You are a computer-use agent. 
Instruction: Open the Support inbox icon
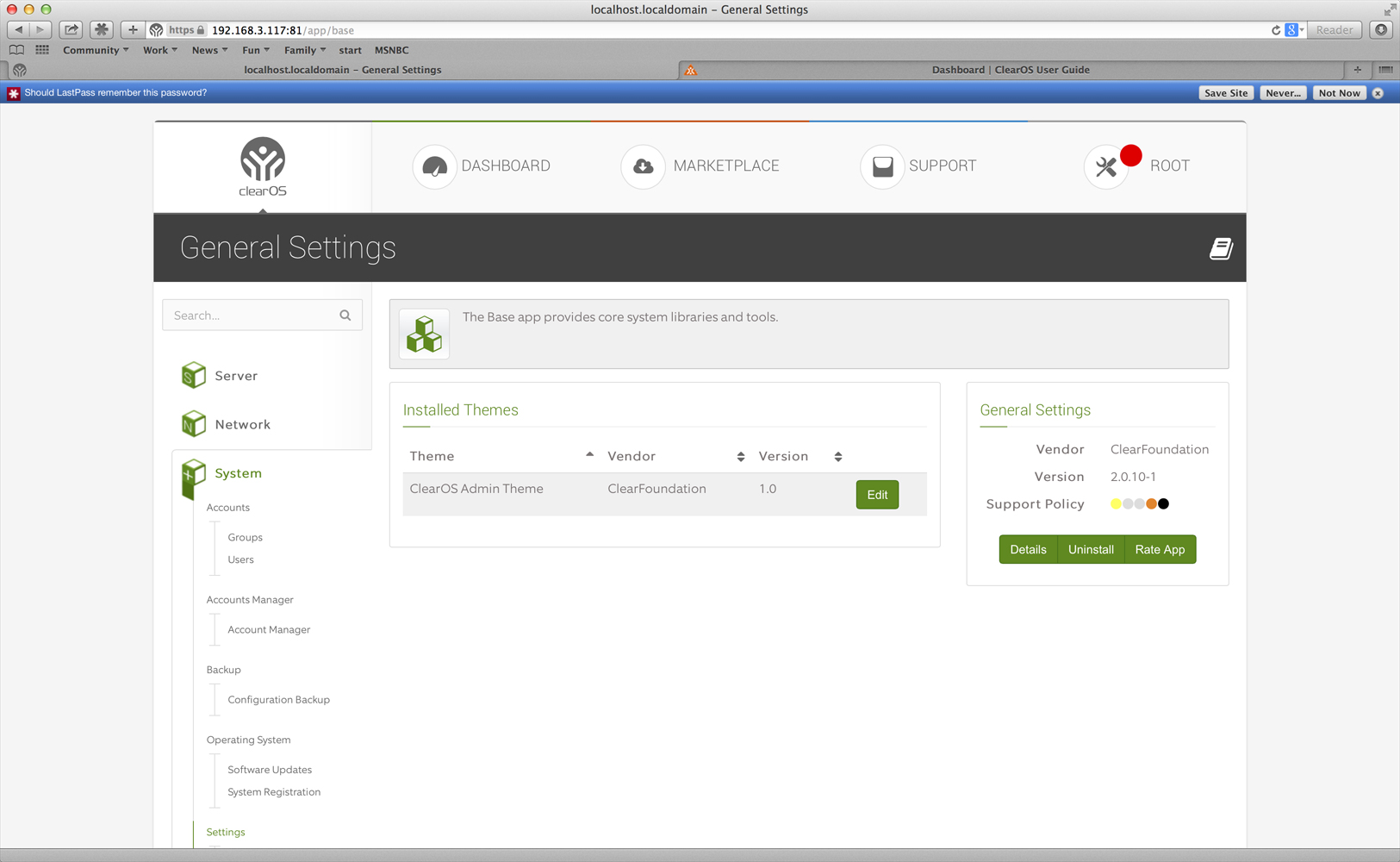click(x=882, y=166)
